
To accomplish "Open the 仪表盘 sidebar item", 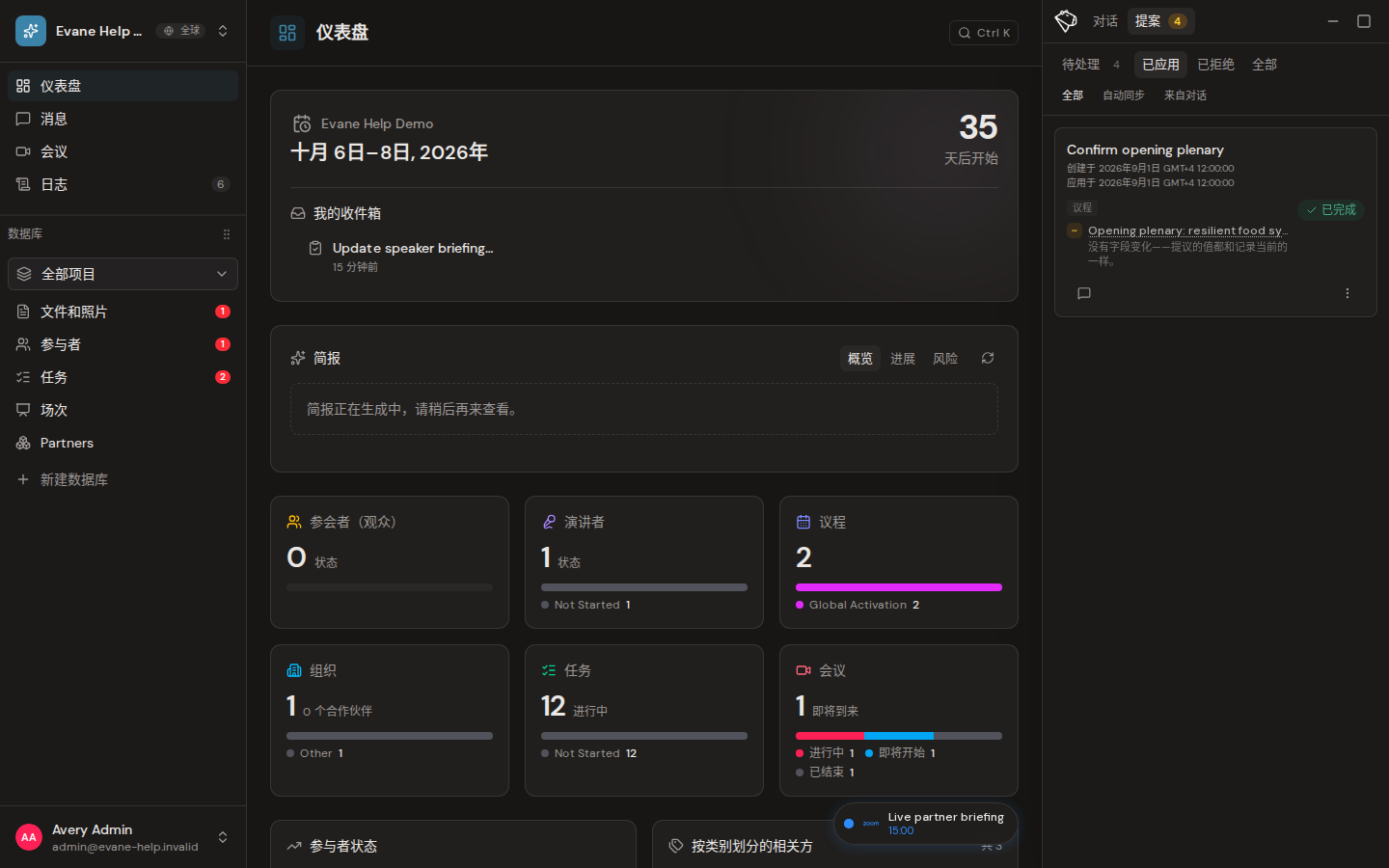I will [x=123, y=86].
